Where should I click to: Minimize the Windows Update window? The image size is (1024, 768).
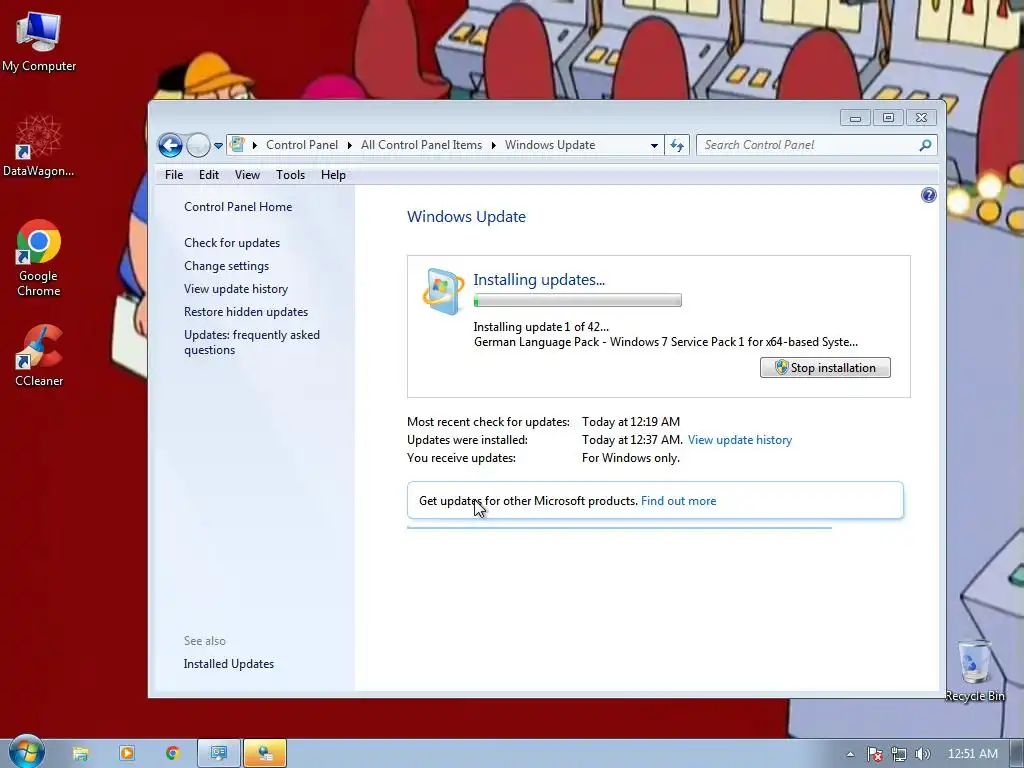coord(855,118)
